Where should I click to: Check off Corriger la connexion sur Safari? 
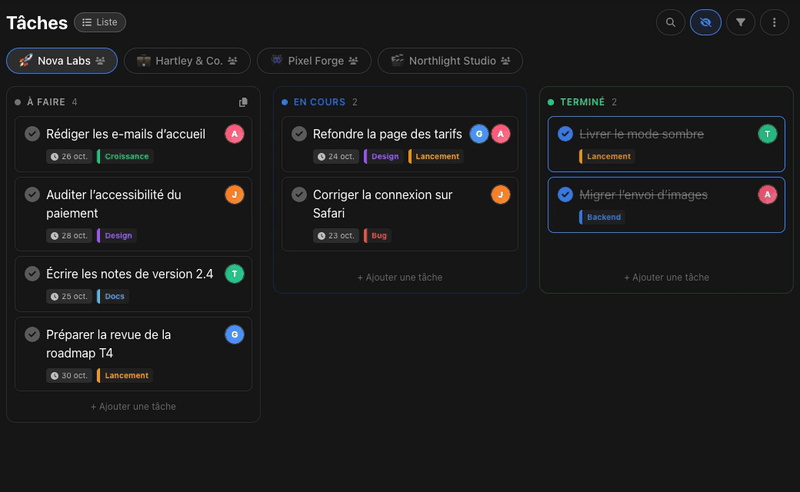point(299,194)
